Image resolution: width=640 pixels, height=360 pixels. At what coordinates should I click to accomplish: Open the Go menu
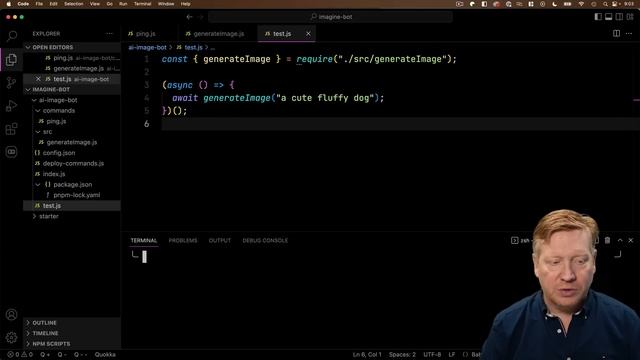(x=109, y=4)
